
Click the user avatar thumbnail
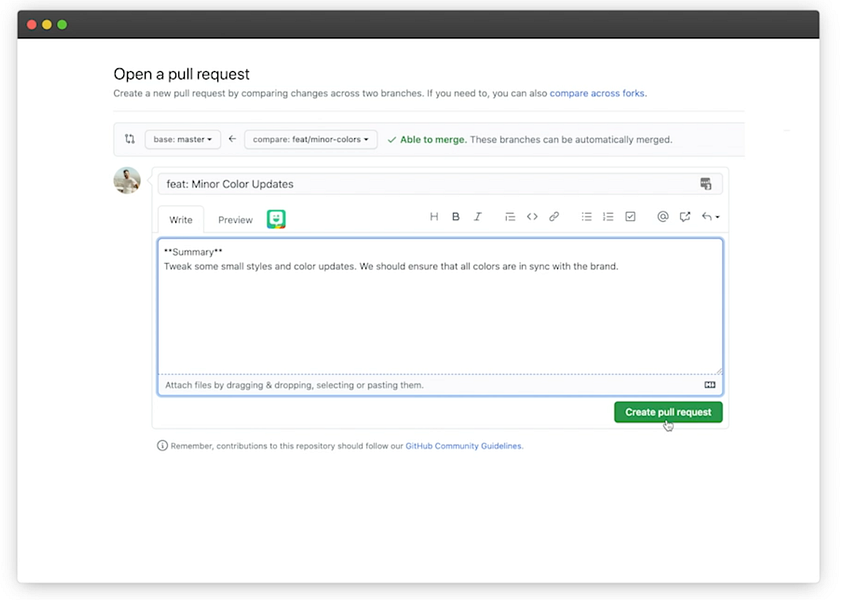click(x=127, y=180)
